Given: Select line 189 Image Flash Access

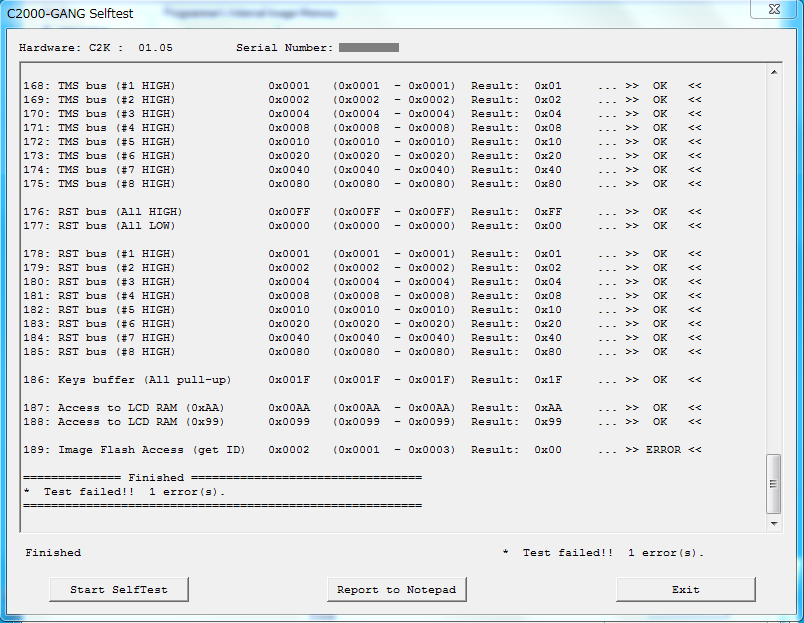Looking at the screenshot, I should click(362, 450).
